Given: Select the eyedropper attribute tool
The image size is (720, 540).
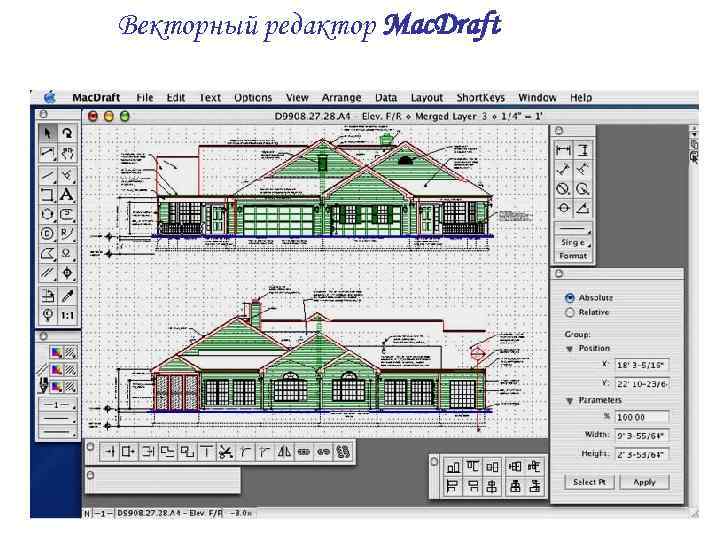Looking at the screenshot, I should coord(67,296).
